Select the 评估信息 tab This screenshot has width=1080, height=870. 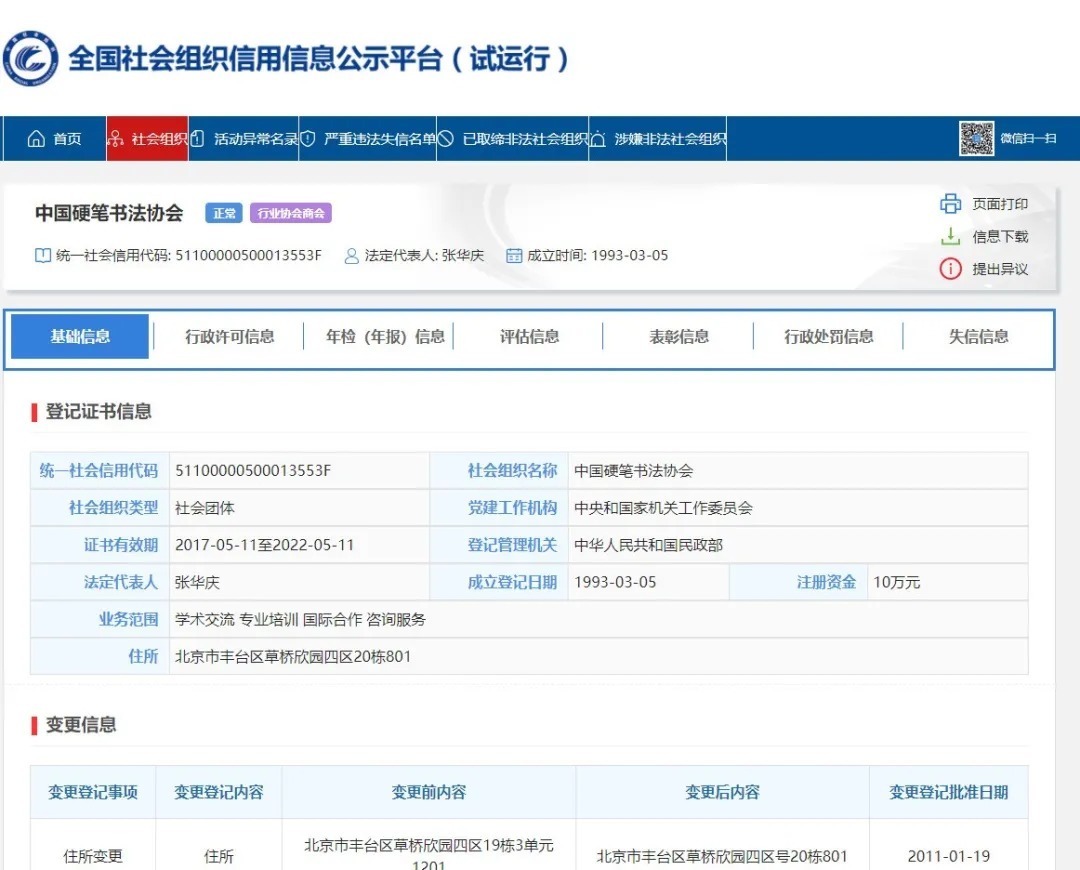pos(529,337)
